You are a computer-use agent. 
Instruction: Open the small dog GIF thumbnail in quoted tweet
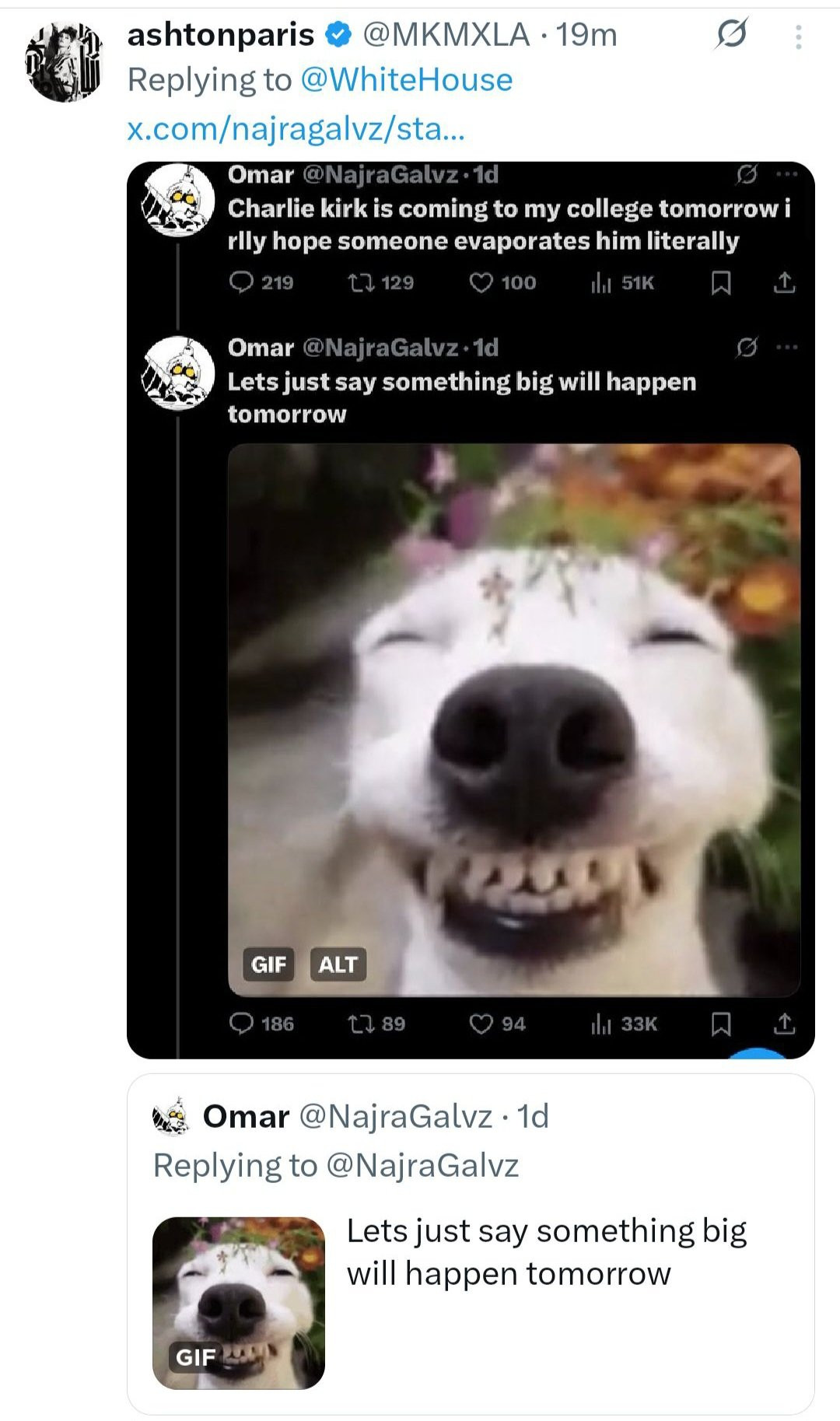[x=238, y=1303]
